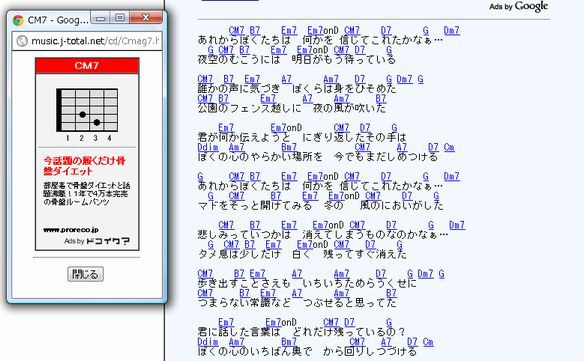584x361 pixels.
Task: Click the Chrome icon in popup title bar
Action: click(x=18, y=20)
